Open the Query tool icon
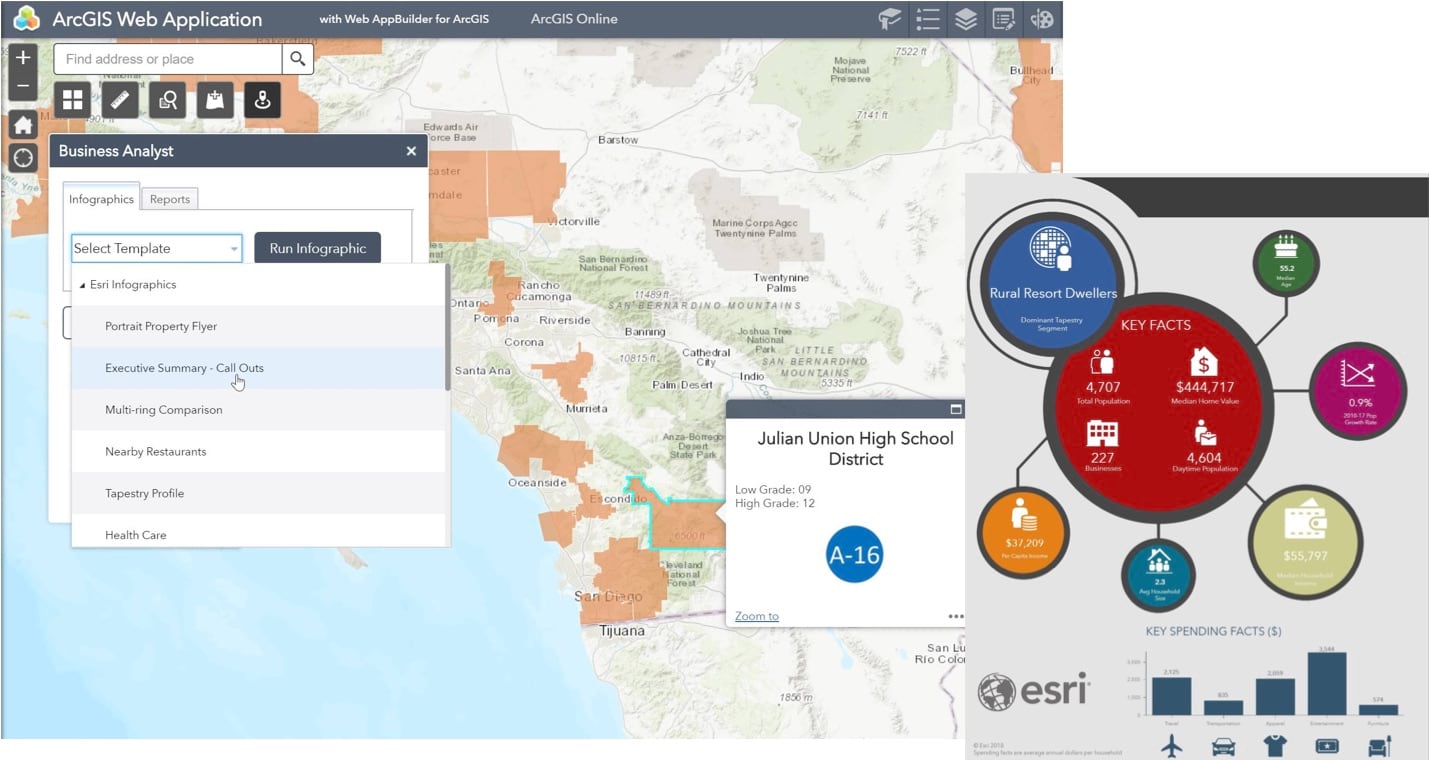 tap(167, 99)
